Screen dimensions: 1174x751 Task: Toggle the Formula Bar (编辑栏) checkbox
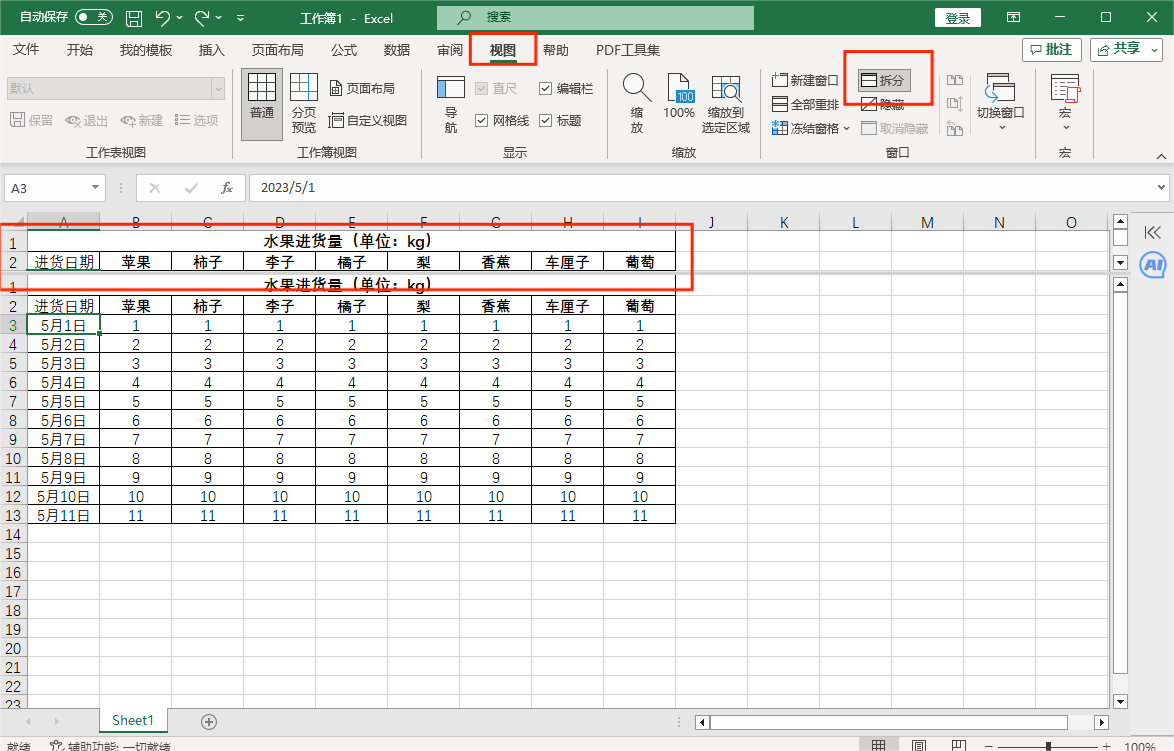(x=545, y=88)
